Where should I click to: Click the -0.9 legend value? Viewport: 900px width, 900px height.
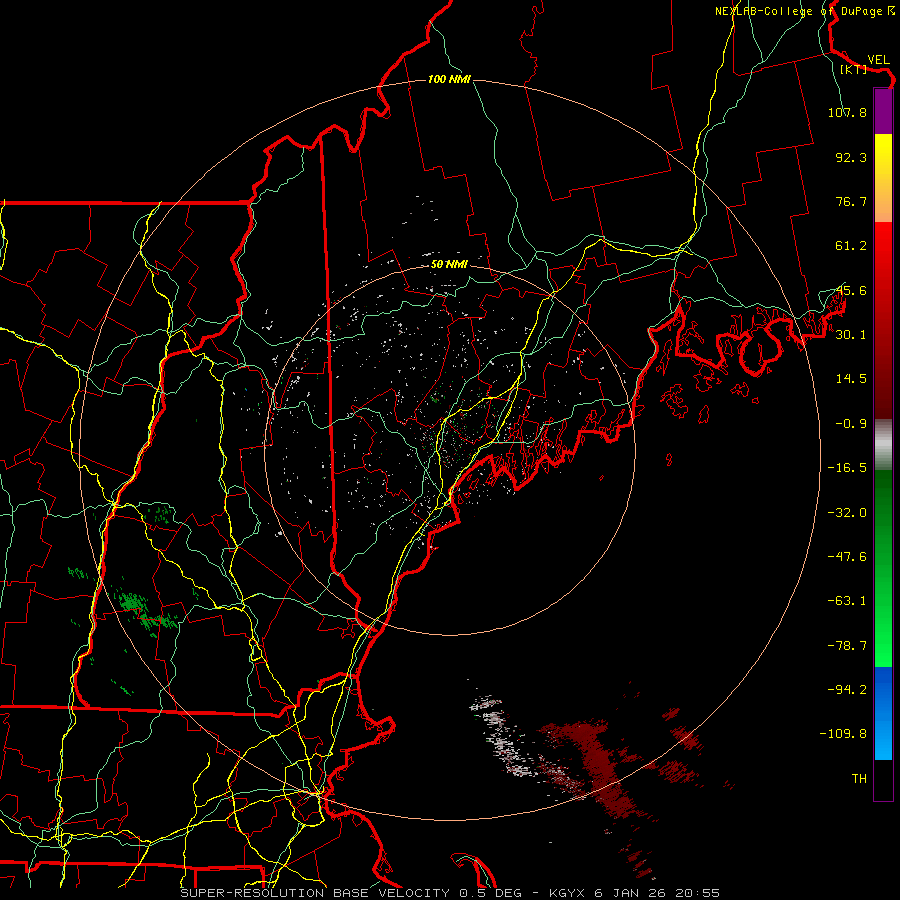click(851, 424)
